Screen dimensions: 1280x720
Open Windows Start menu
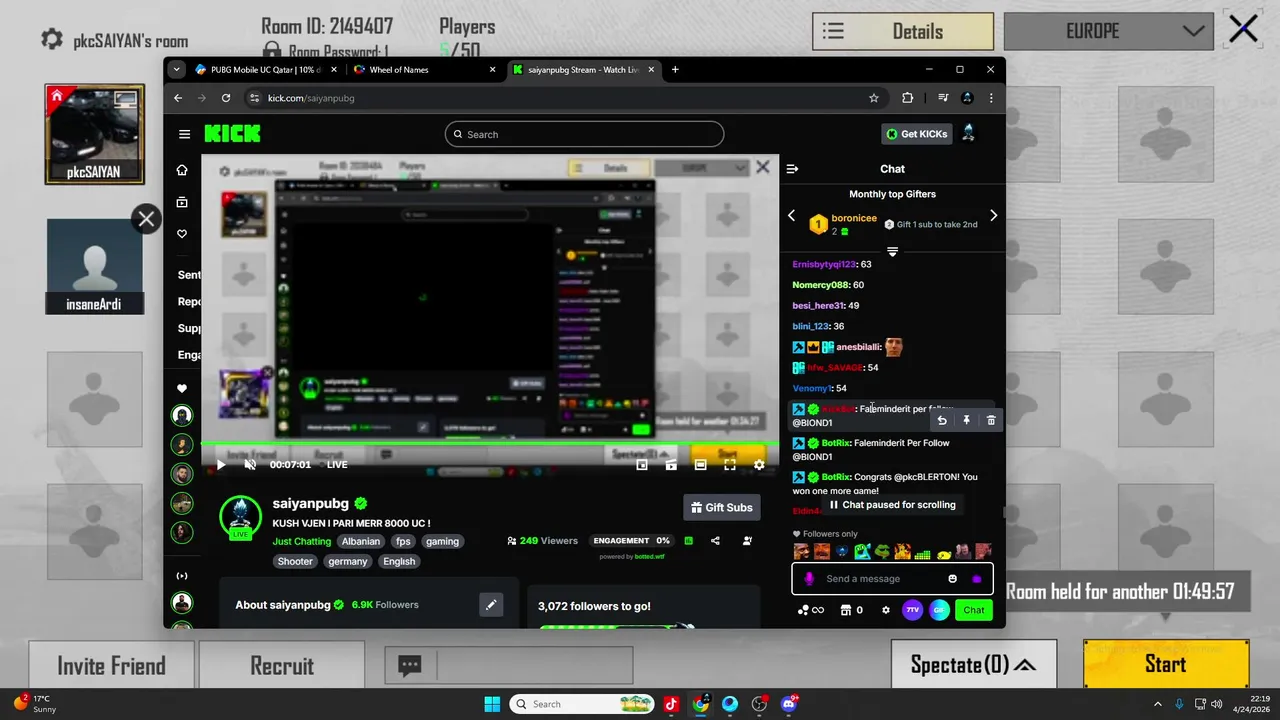(492, 704)
